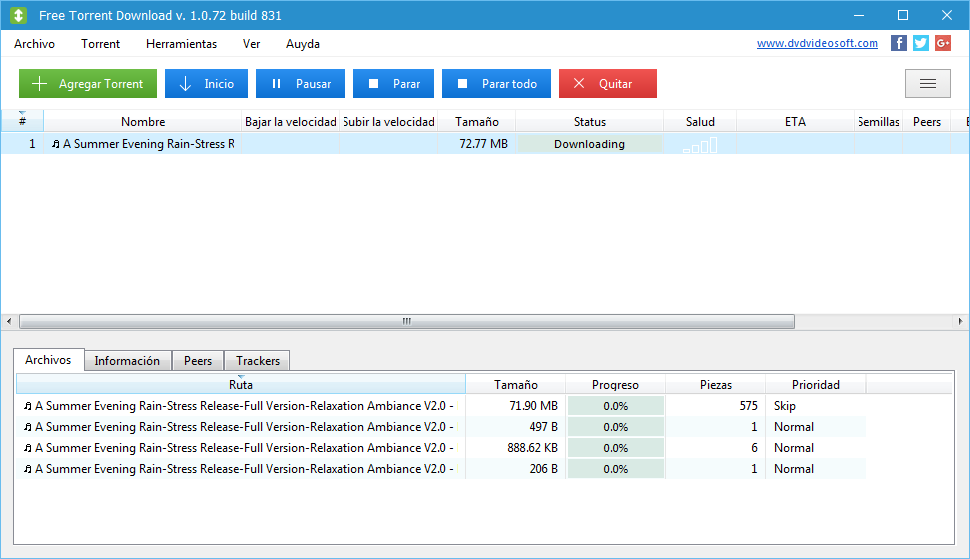The height and width of the screenshot is (559, 970).
Task: Sort torrents by Nombre column
Action: coord(143,121)
